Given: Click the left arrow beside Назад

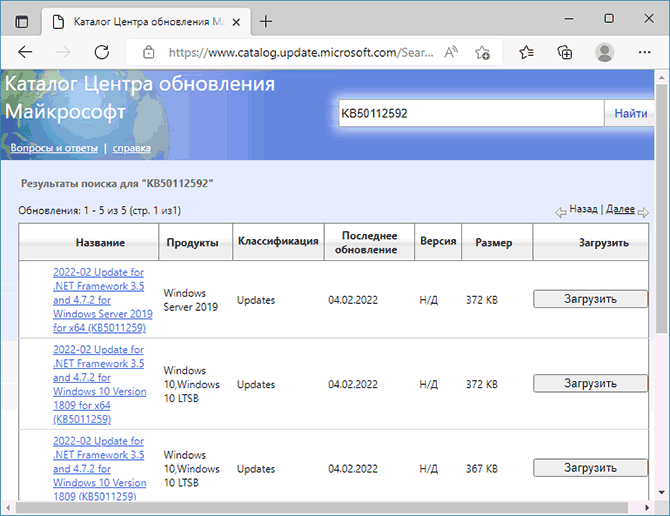Looking at the screenshot, I should [561, 212].
